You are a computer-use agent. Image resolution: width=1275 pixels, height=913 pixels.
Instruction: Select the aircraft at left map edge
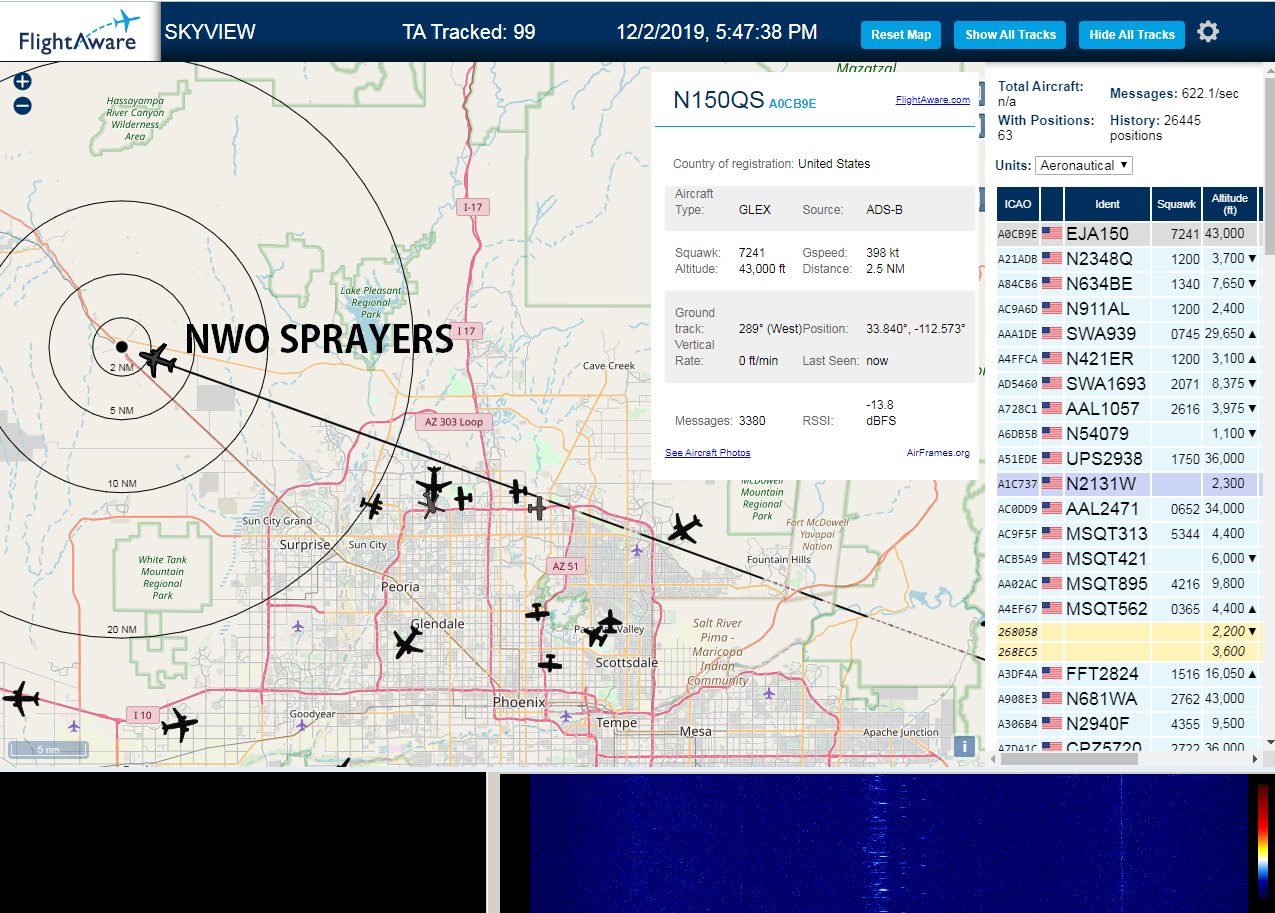tap(20, 698)
